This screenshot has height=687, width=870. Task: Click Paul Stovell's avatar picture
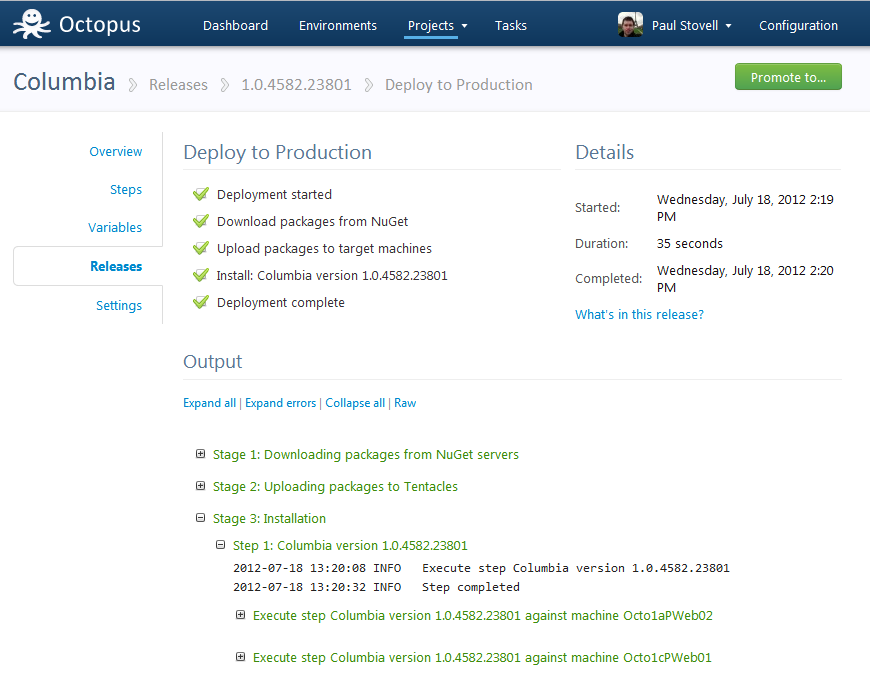(x=629, y=24)
